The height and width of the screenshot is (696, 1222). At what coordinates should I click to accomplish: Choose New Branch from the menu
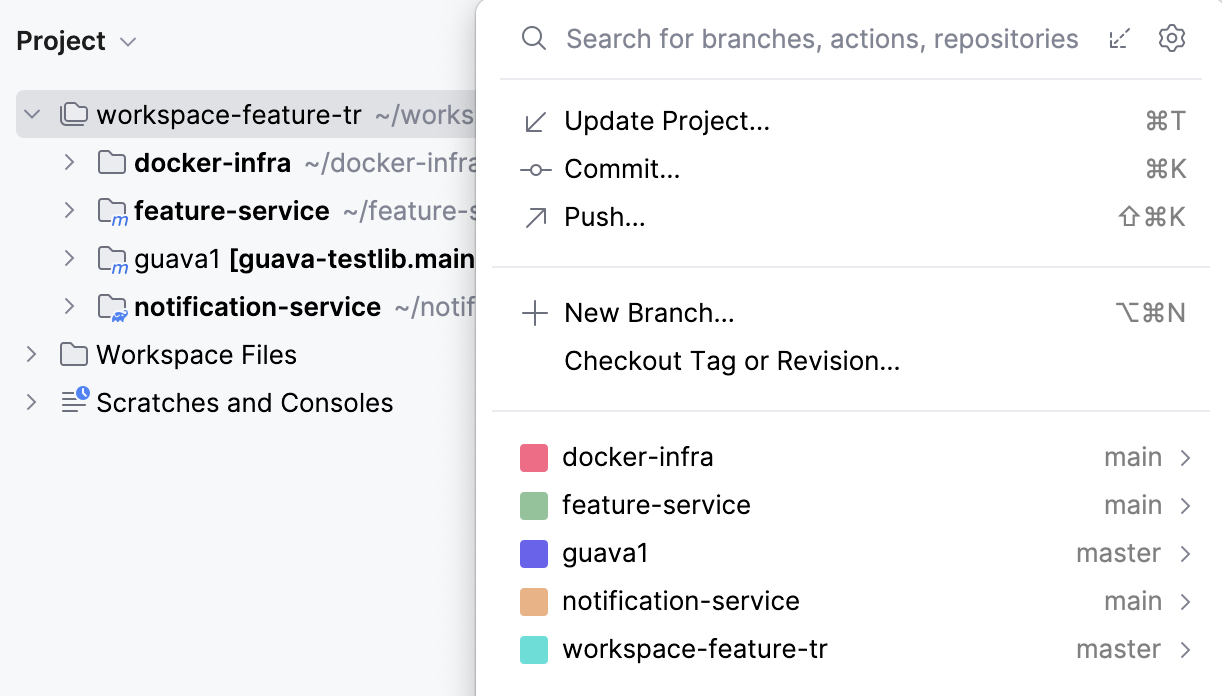click(x=649, y=312)
